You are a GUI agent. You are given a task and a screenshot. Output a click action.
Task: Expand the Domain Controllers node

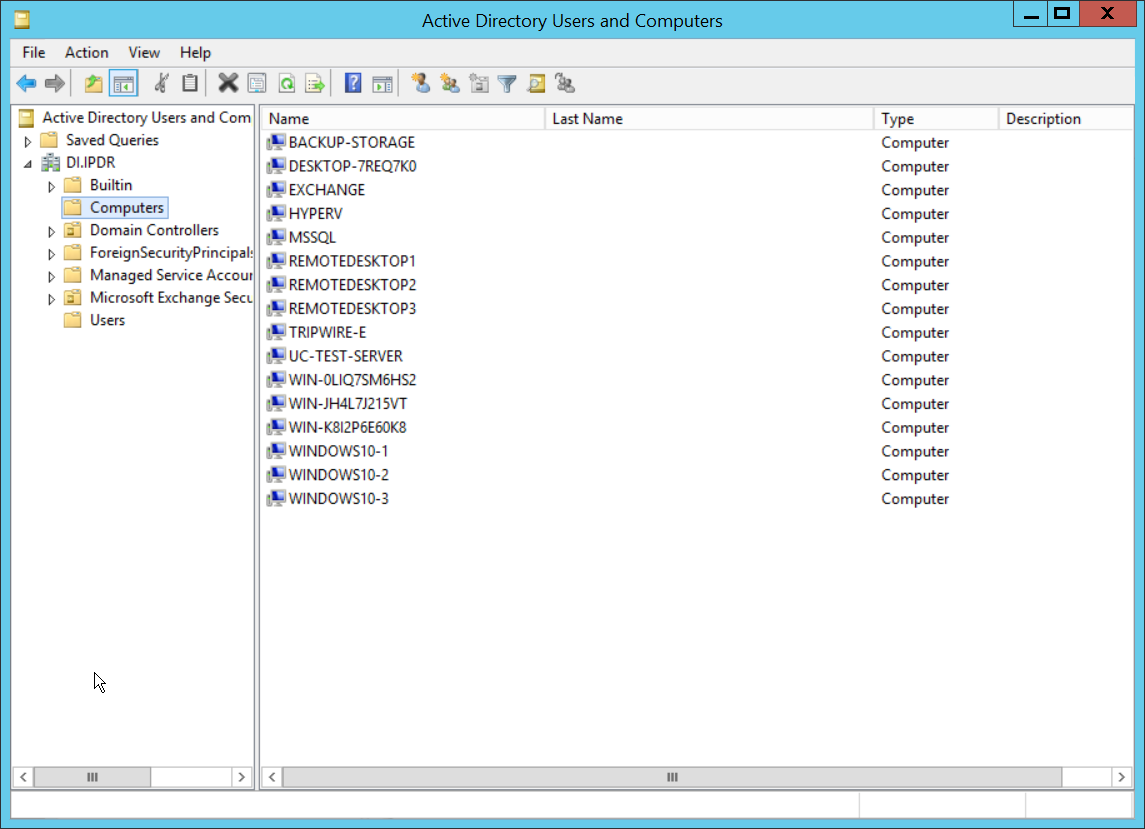pos(51,232)
